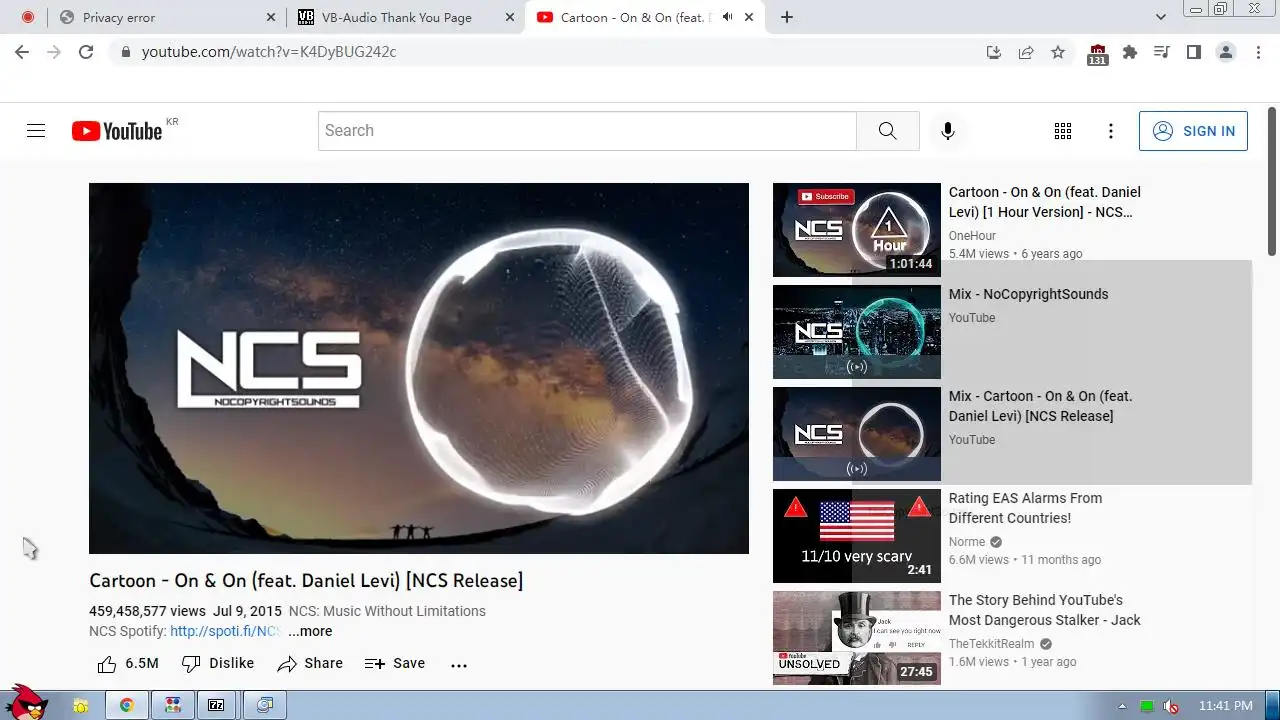This screenshot has height=720, width=1280.
Task: Open more actions ellipsis under the video
Action: click(x=459, y=665)
